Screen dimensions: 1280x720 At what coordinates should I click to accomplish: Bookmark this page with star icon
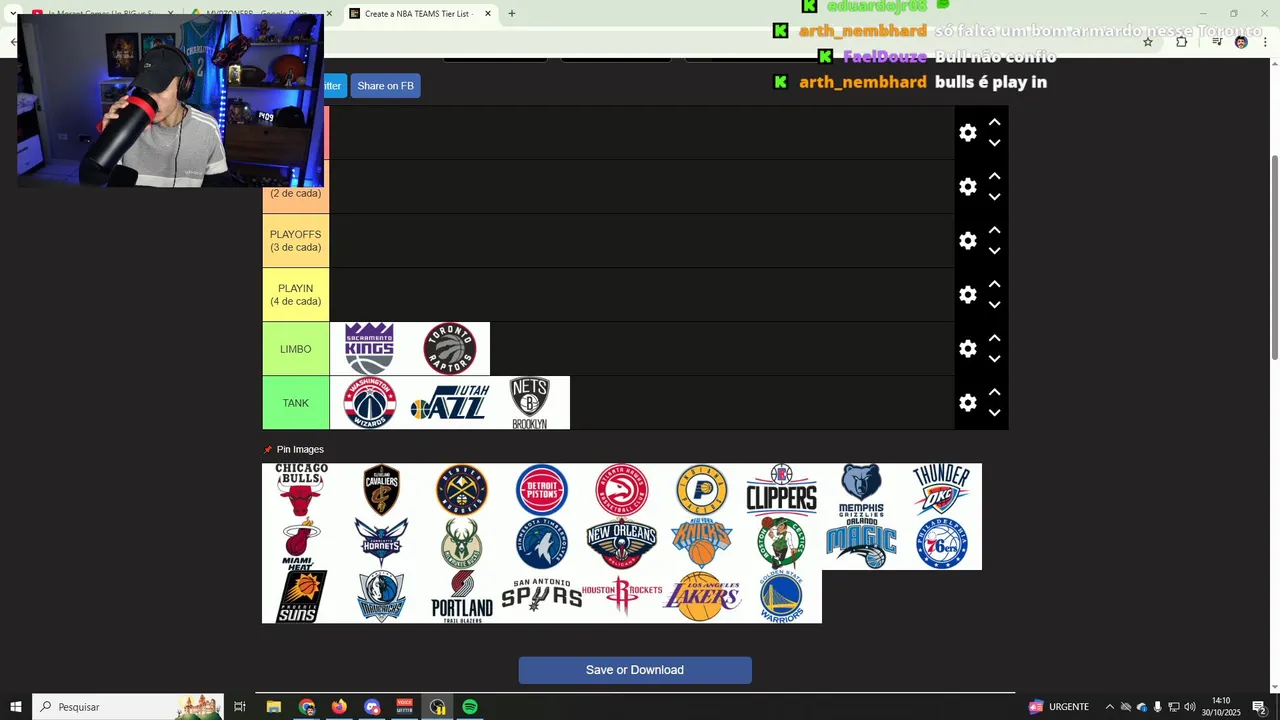(1148, 42)
